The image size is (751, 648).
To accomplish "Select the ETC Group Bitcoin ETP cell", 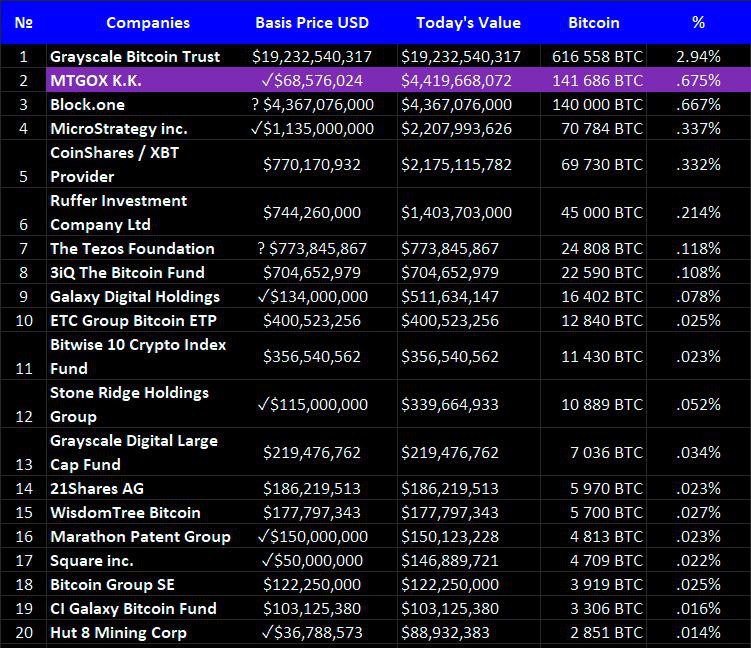I will [x=133, y=320].
